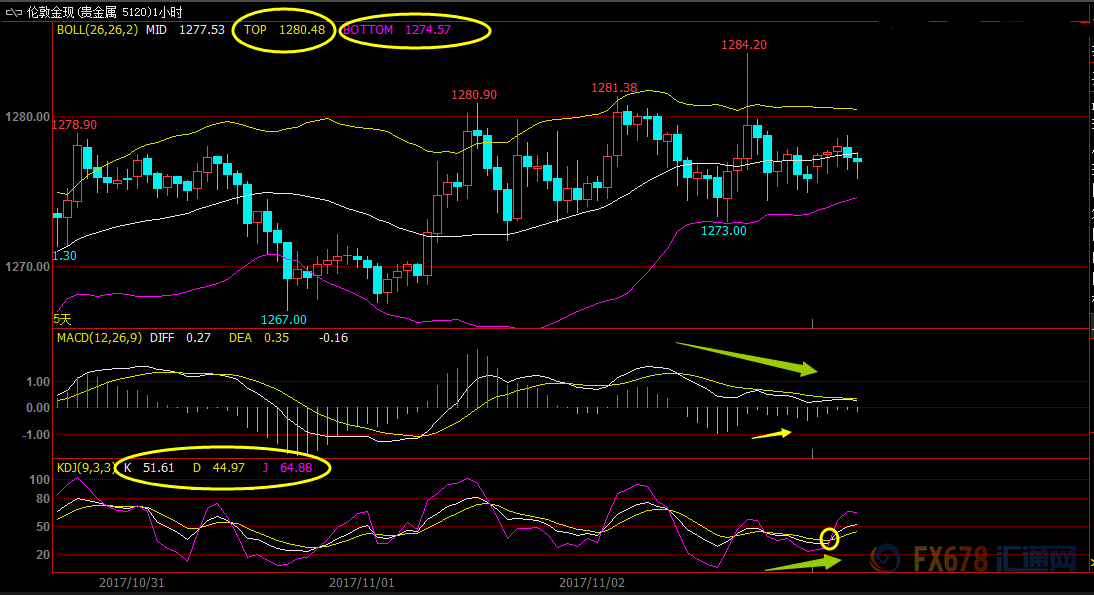Select the 80 KDJ axis label
The width and height of the screenshot is (1094, 595).
pyautogui.click(x=43, y=499)
